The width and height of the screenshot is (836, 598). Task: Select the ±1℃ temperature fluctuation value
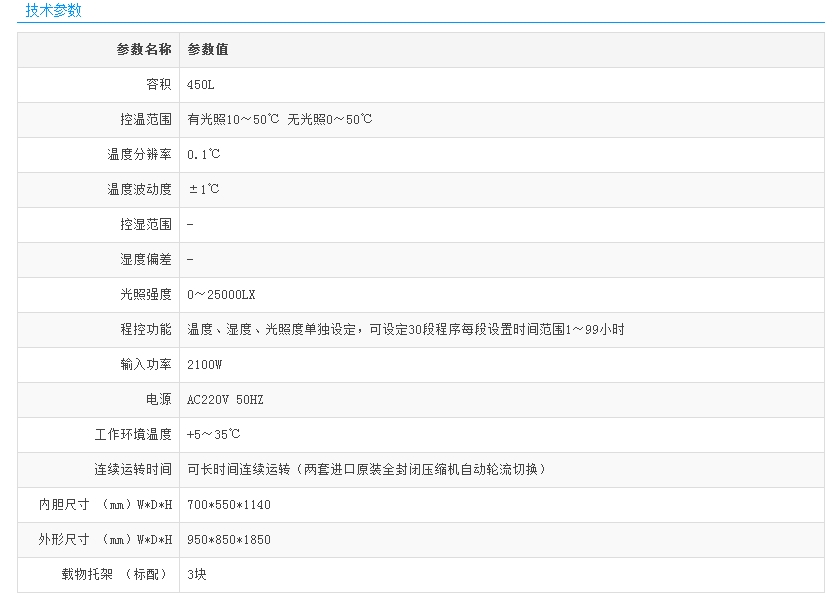click(204, 189)
